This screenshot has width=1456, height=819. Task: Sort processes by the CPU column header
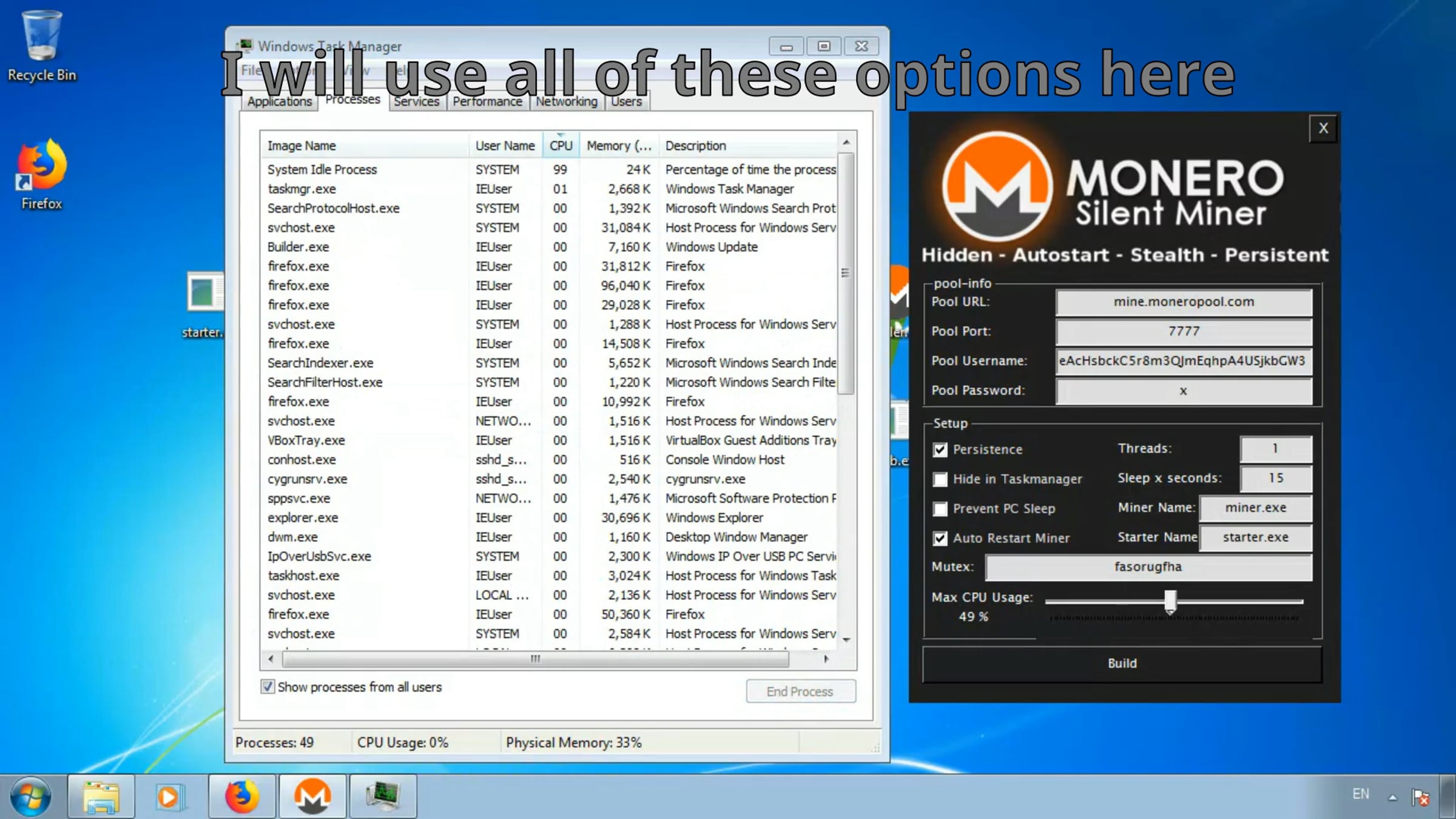(x=561, y=146)
